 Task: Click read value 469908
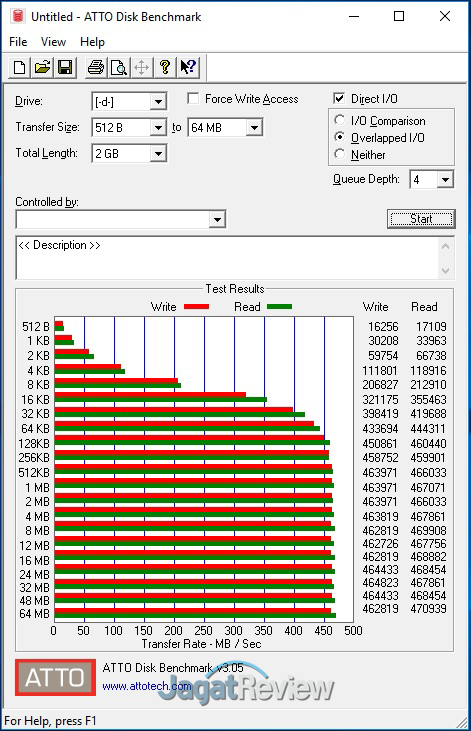point(428,531)
